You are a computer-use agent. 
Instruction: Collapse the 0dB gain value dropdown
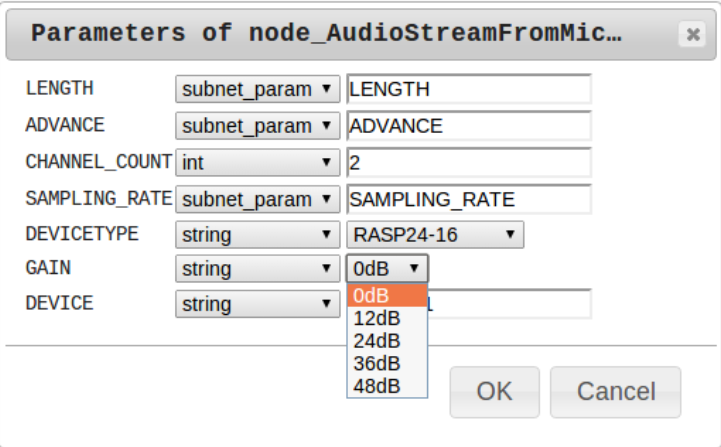[388, 269]
